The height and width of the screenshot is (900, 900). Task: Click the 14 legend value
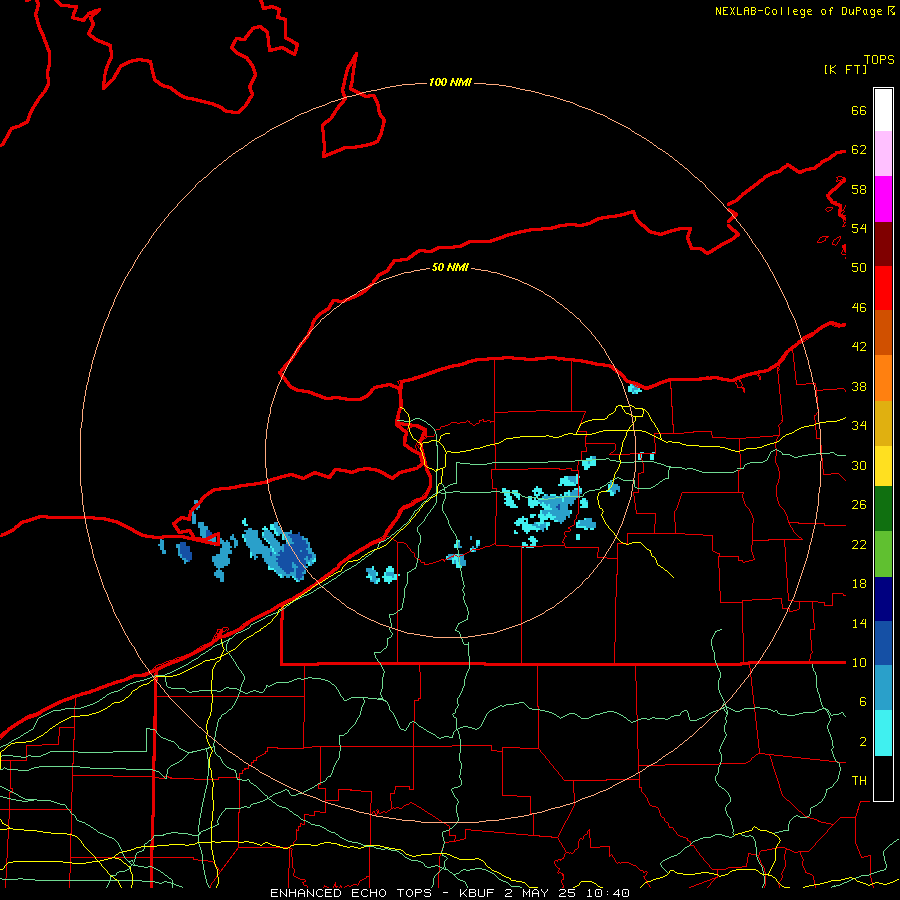[859, 624]
